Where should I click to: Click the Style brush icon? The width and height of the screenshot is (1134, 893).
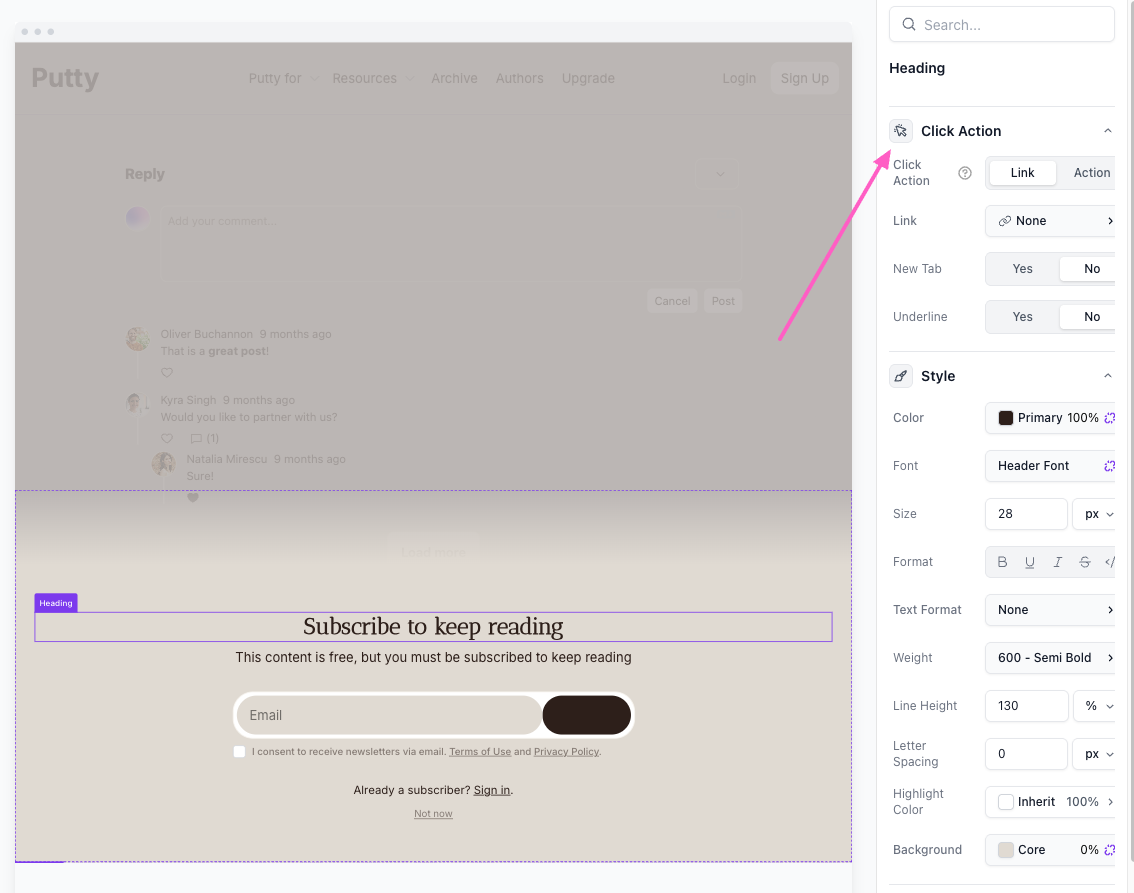901,376
